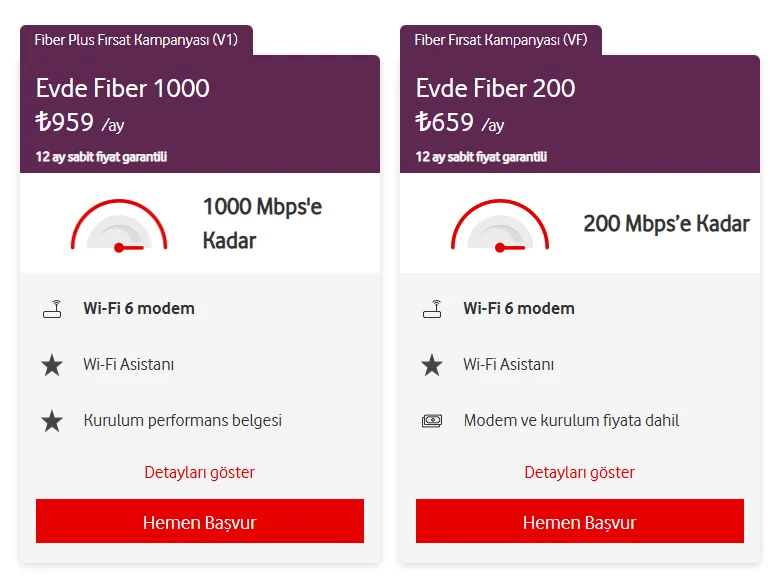Click the Evde Fiber 1000 plan title
The image size is (775, 585).
point(123,88)
